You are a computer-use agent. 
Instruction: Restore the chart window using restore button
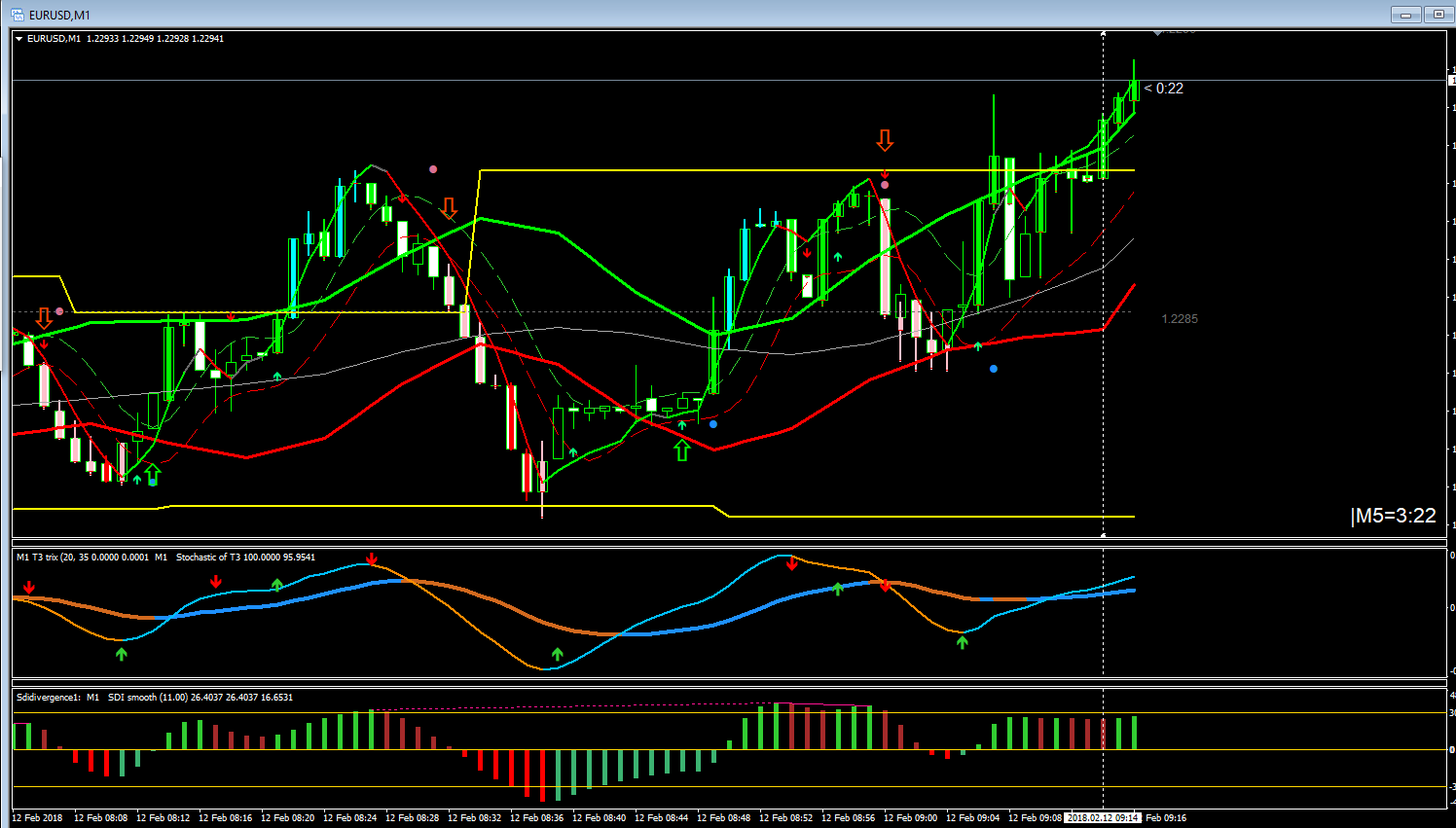coord(1438,15)
